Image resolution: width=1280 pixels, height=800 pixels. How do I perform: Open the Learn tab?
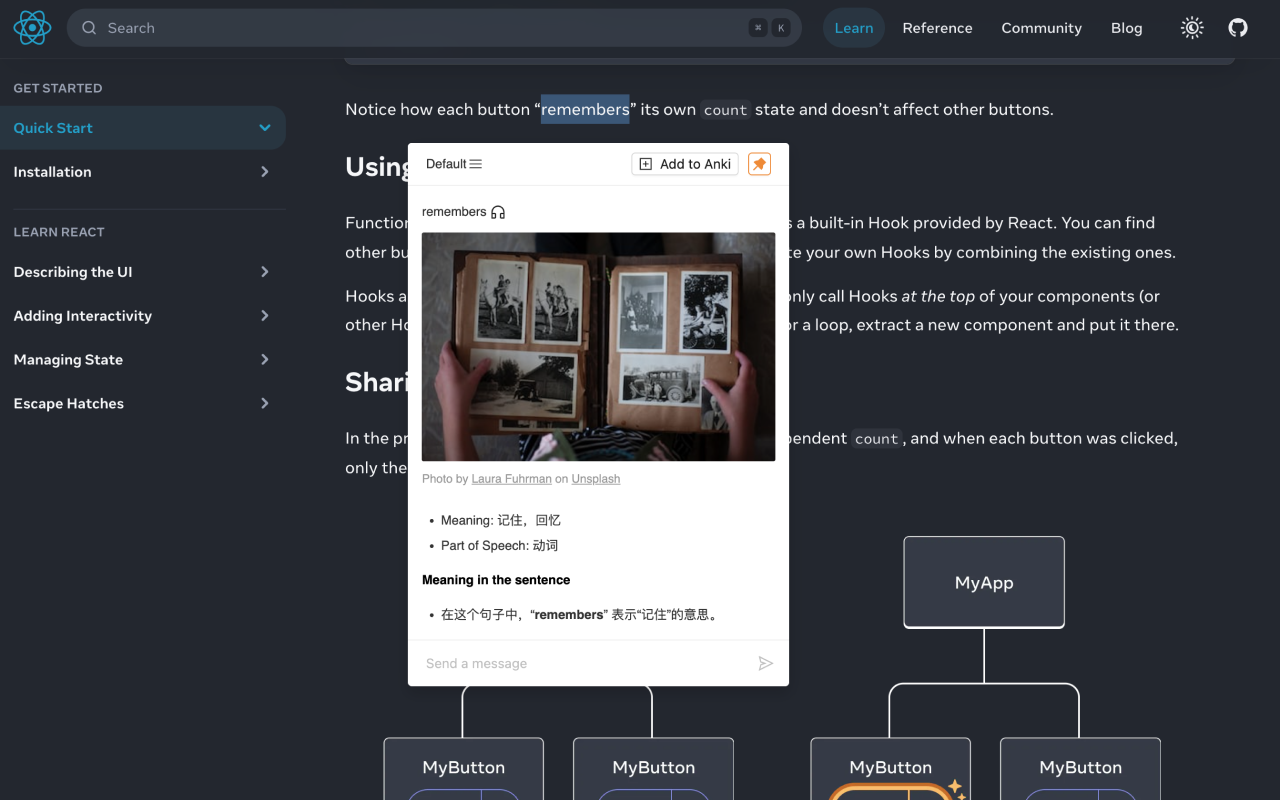pyautogui.click(x=854, y=28)
